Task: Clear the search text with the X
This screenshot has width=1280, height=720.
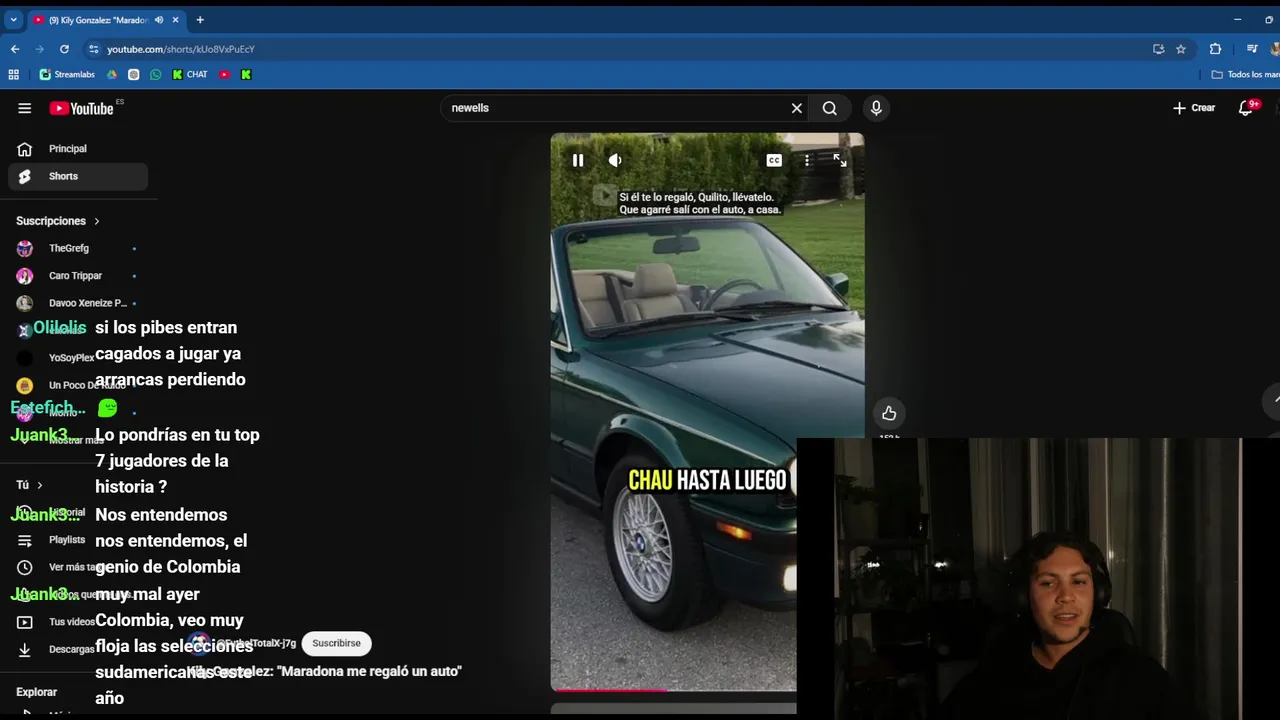Action: [x=797, y=108]
